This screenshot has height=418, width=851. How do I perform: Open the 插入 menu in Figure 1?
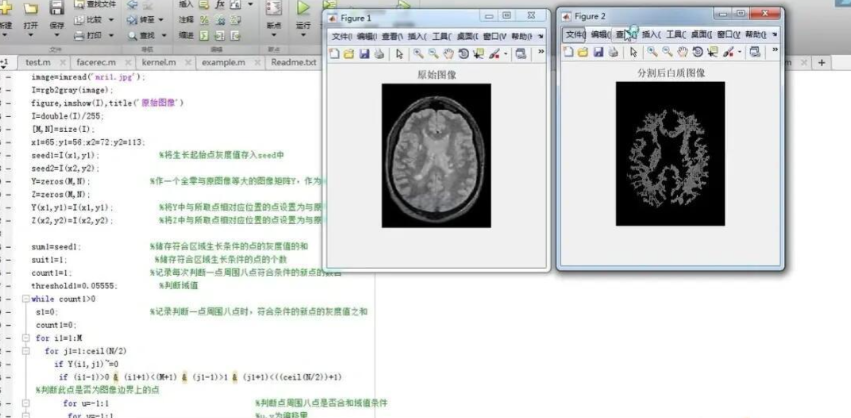pyautogui.click(x=417, y=36)
